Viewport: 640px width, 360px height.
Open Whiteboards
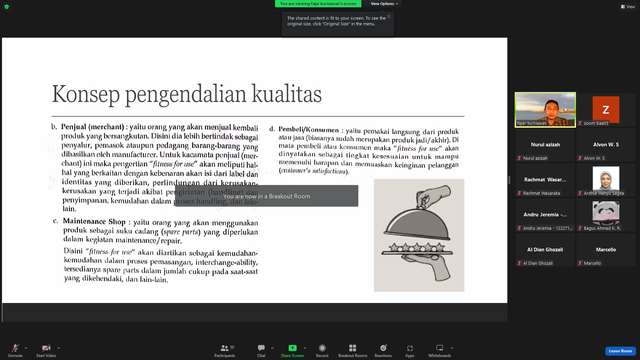click(440, 350)
